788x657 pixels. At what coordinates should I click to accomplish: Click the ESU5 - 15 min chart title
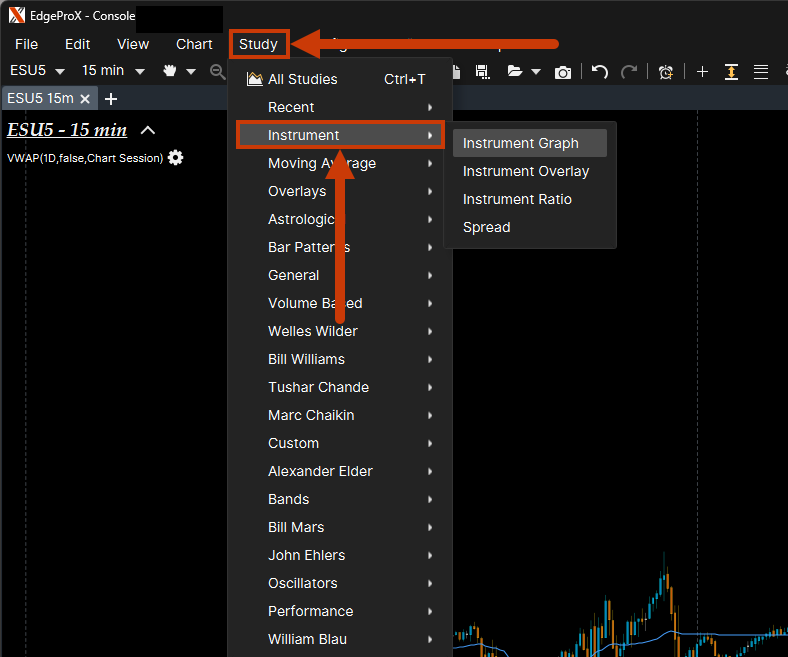tap(67, 130)
